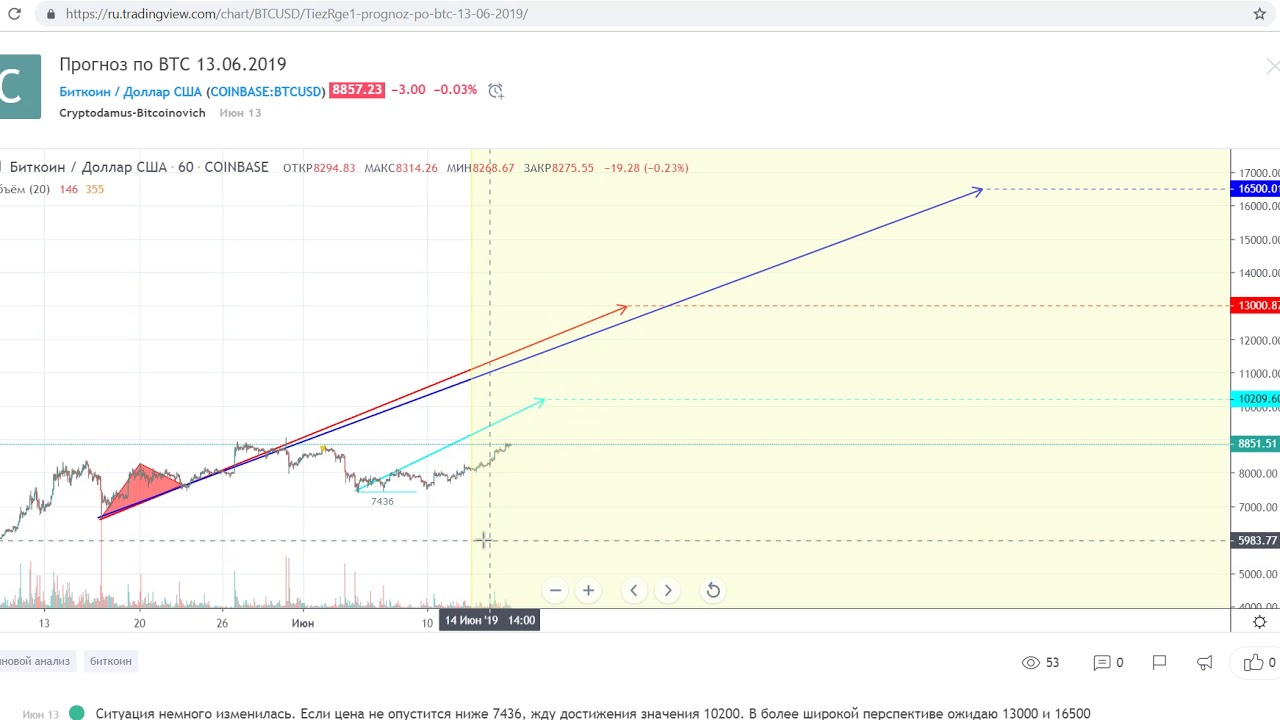Click the биткоин tag
1280x720 pixels.
click(110, 661)
